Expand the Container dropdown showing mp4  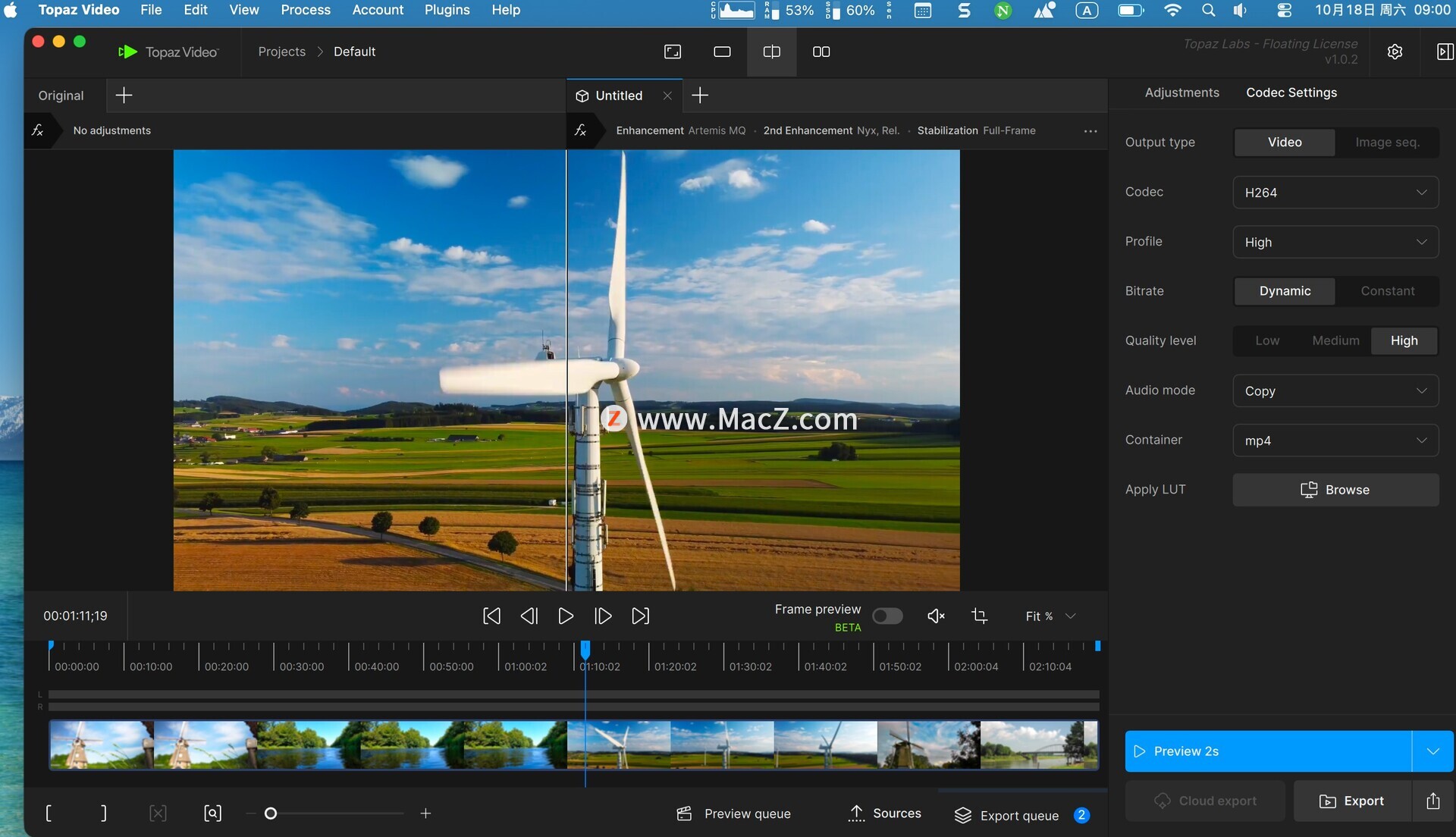click(x=1335, y=440)
